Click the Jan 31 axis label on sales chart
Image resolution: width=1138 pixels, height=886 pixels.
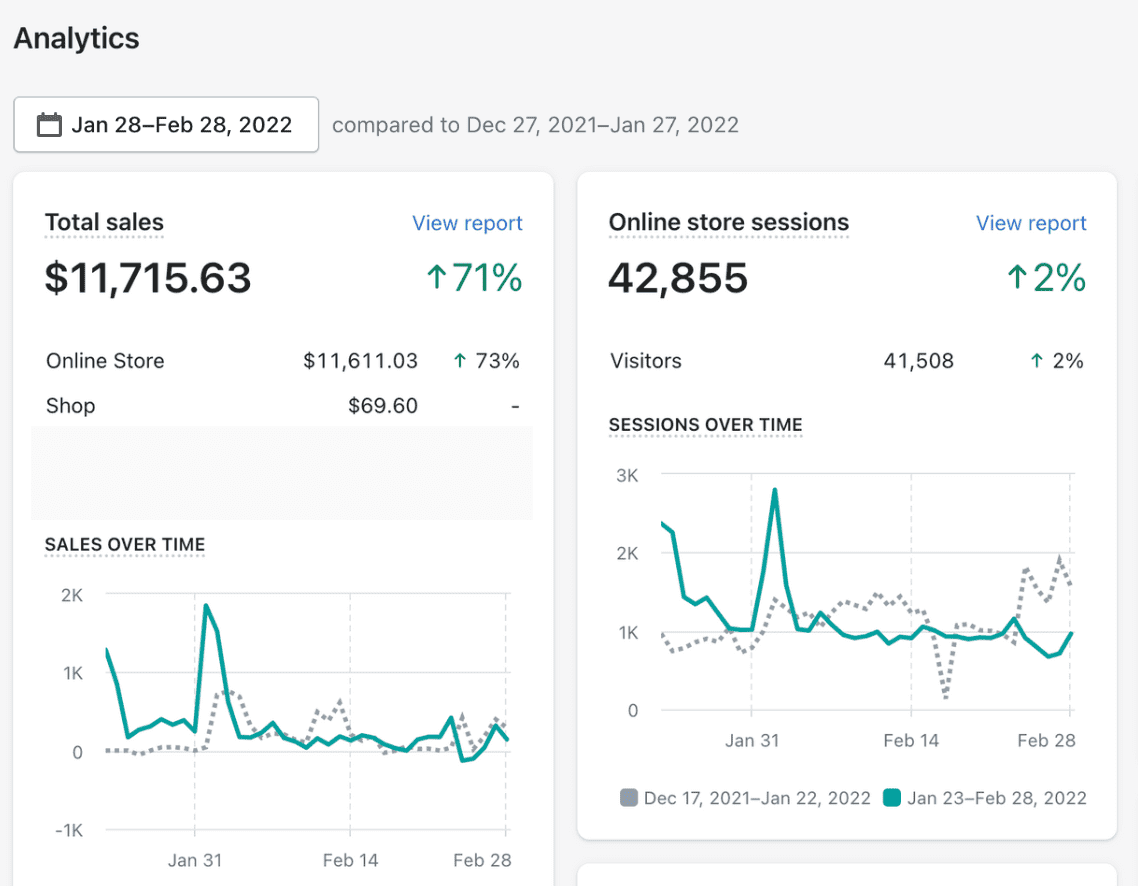click(x=195, y=861)
